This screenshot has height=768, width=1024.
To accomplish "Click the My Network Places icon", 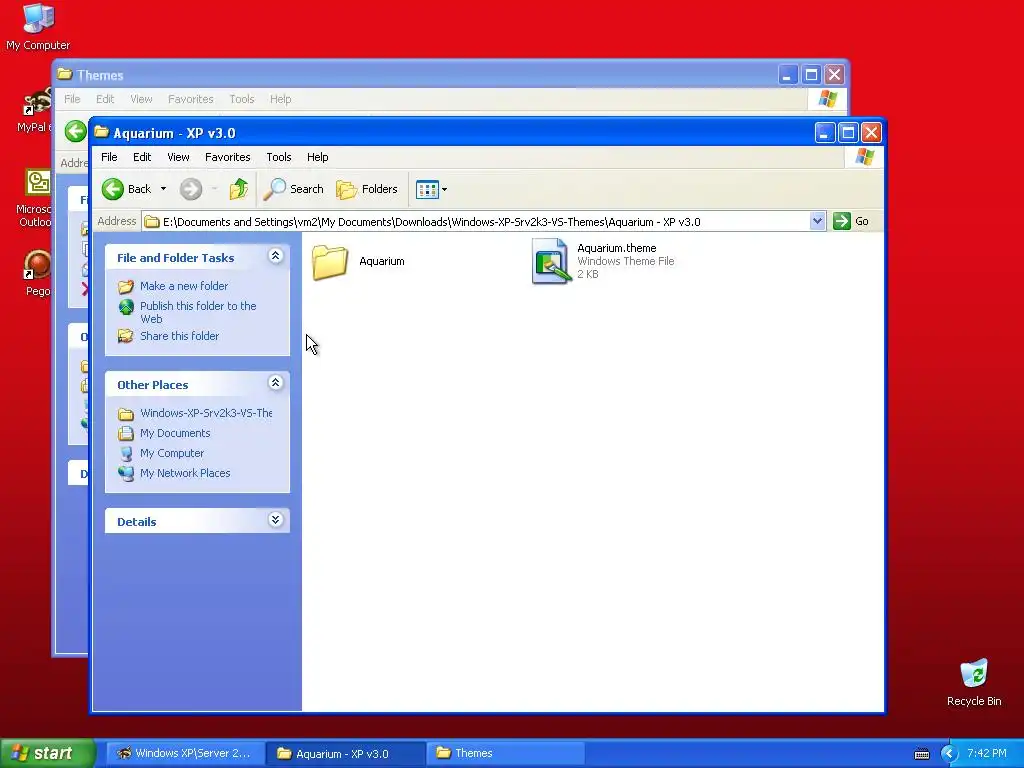I will pos(126,473).
